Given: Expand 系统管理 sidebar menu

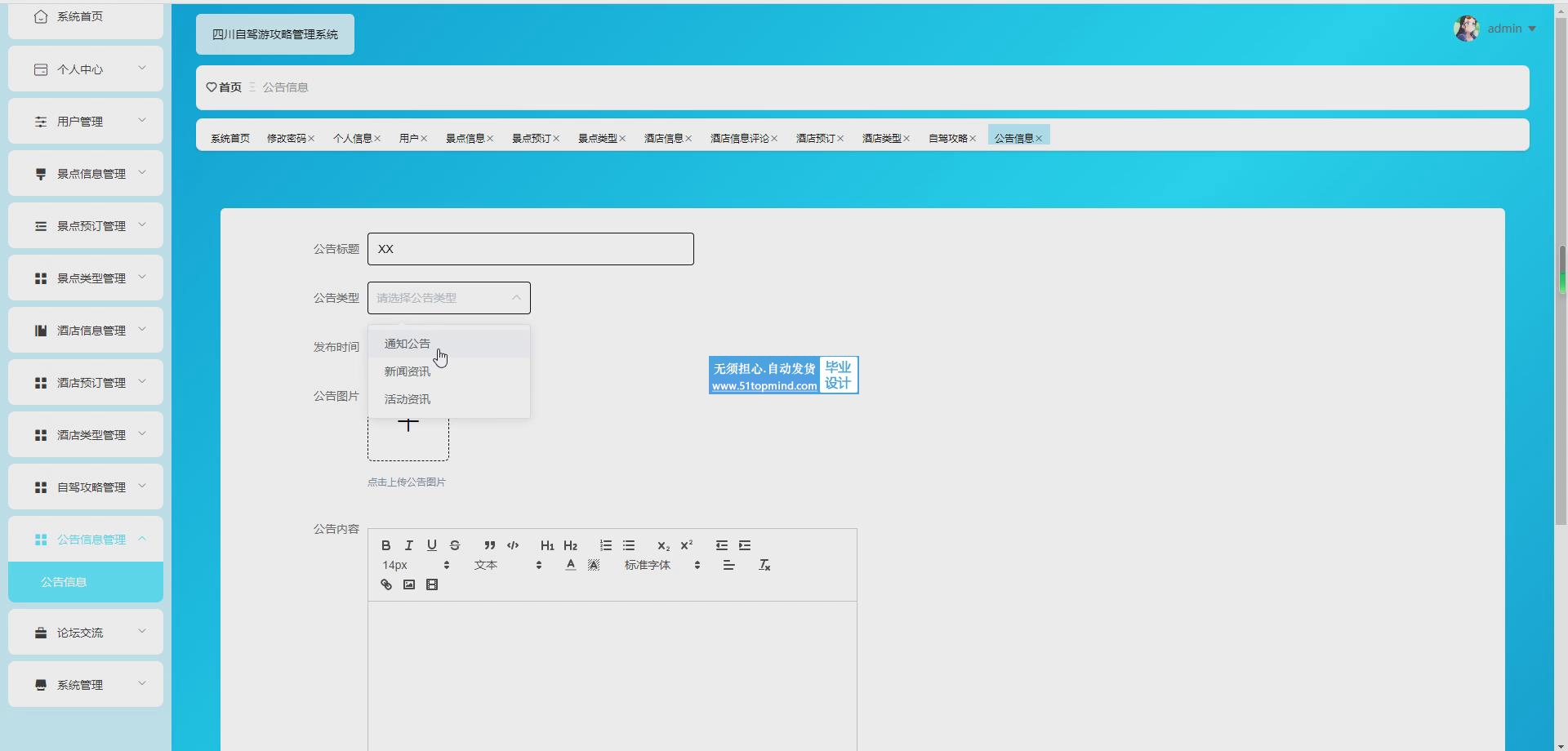Looking at the screenshot, I should tap(86, 684).
